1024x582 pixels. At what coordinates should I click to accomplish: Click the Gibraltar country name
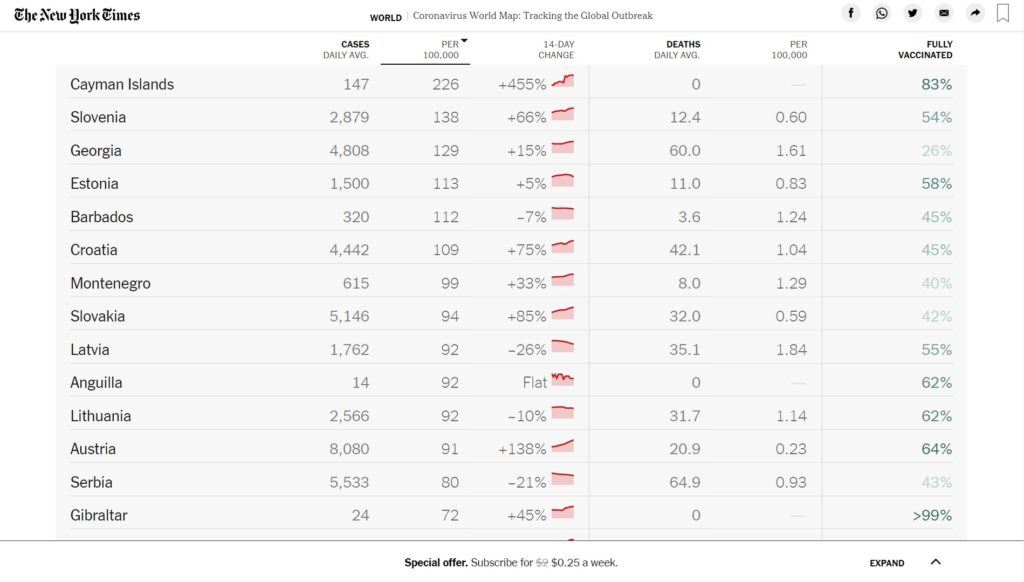99,515
